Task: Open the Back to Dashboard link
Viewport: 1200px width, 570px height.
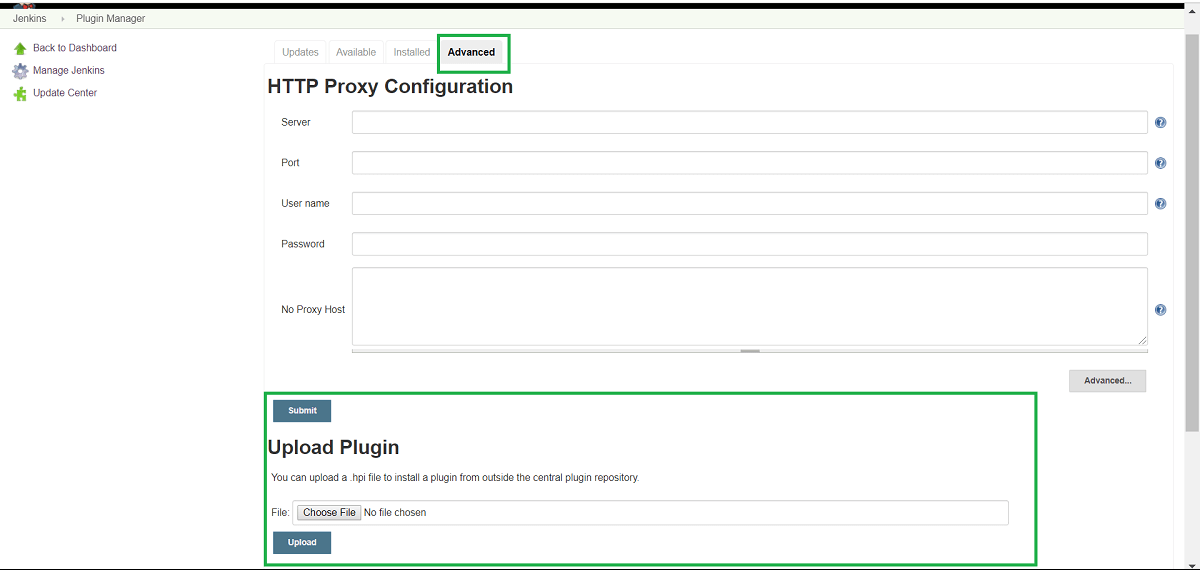Action: (x=75, y=48)
